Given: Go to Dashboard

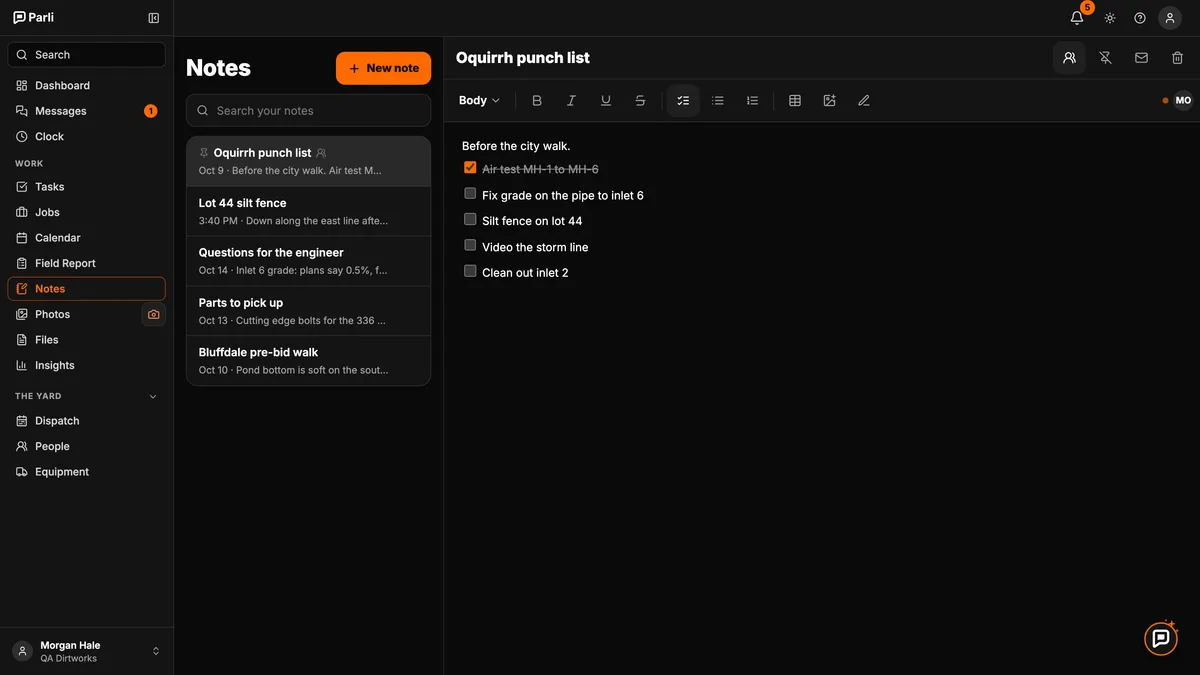Looking at the screenshot, I should pos(86,86).
